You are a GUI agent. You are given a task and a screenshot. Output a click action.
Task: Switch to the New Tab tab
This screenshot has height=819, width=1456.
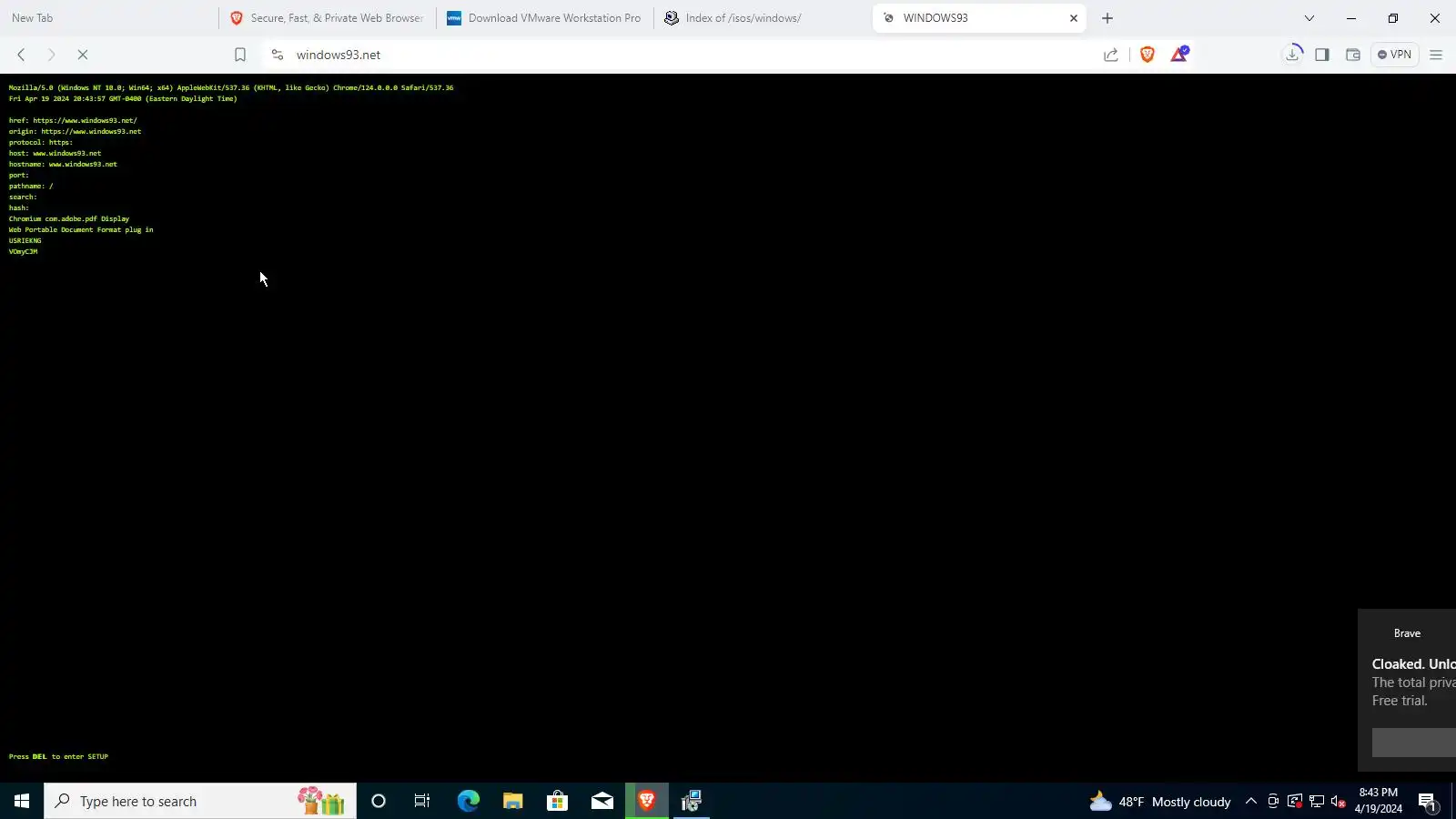pos(107,18)
